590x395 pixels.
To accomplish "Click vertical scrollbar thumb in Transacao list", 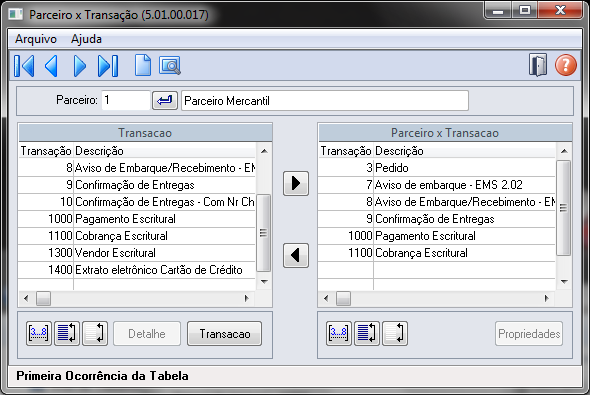I will 263,232.
